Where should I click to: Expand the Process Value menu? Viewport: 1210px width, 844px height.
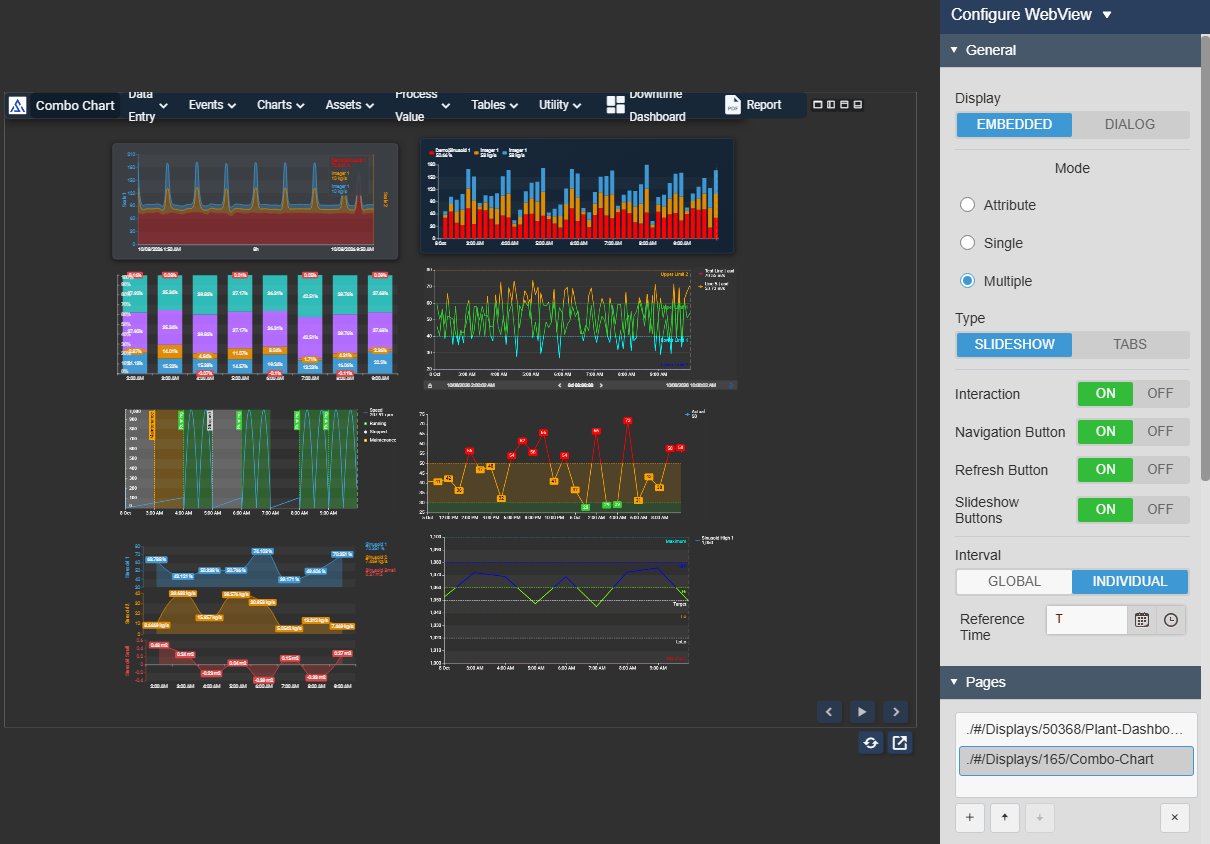(423, 105)
